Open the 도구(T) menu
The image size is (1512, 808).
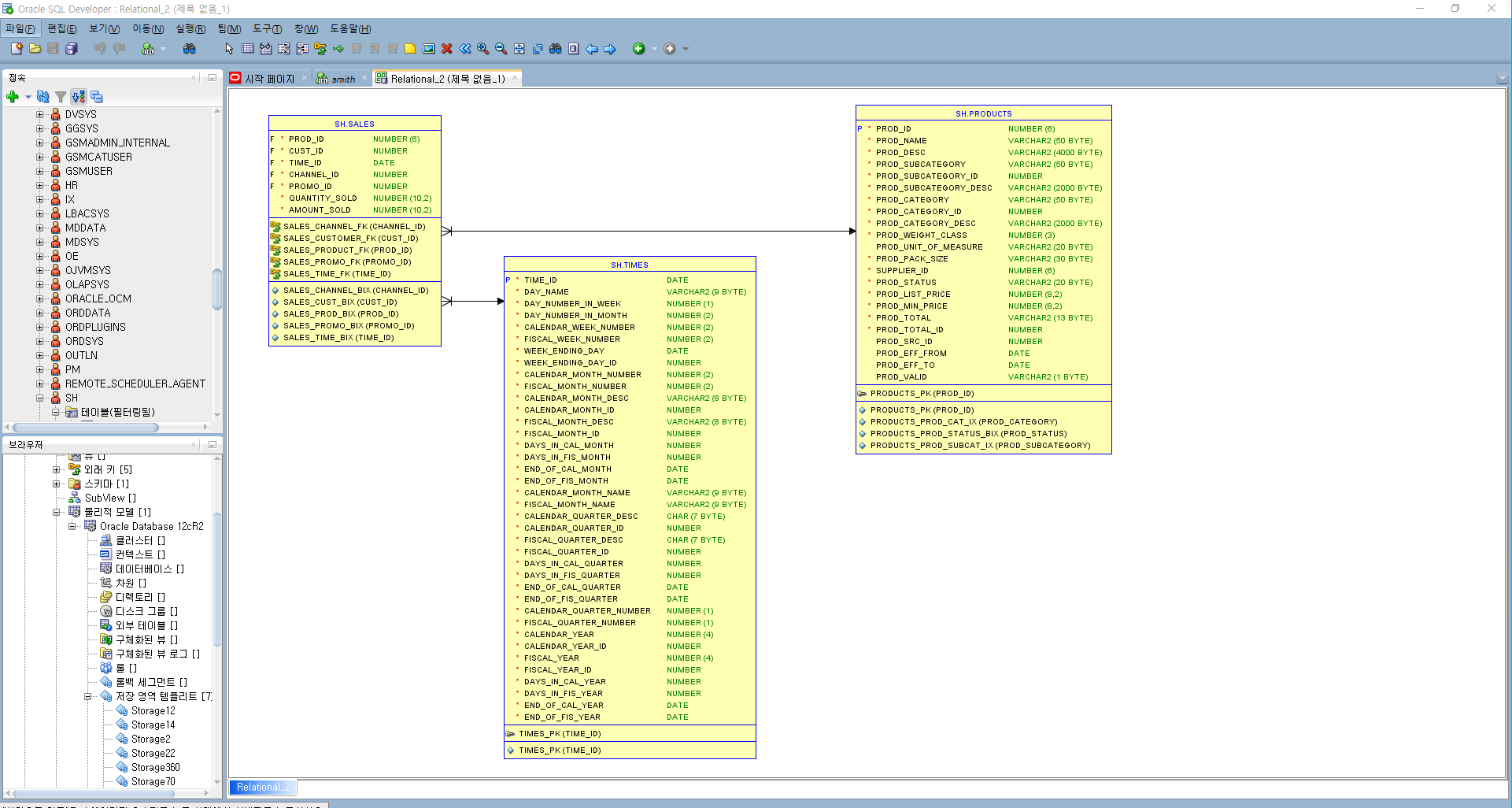267,29
